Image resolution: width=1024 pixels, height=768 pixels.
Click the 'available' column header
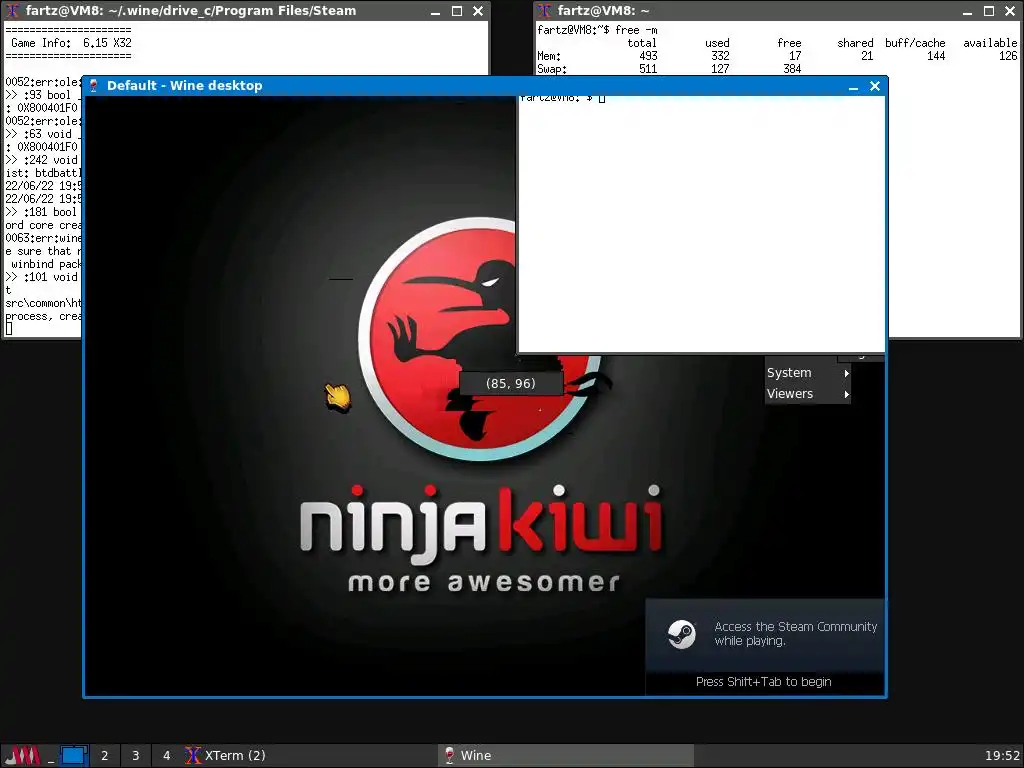coord(990,43)
